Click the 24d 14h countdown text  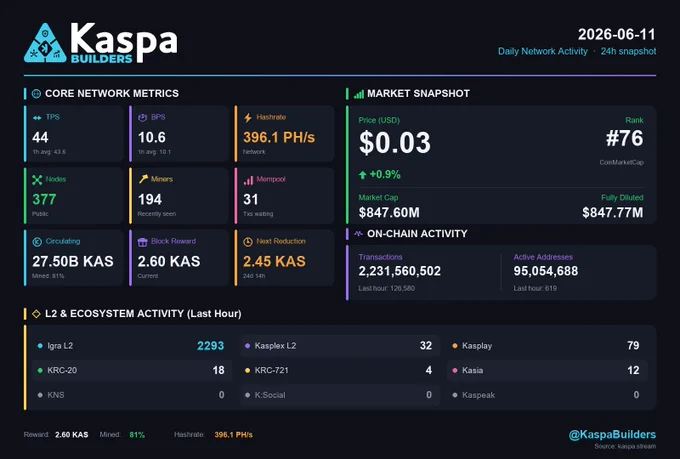254,276
